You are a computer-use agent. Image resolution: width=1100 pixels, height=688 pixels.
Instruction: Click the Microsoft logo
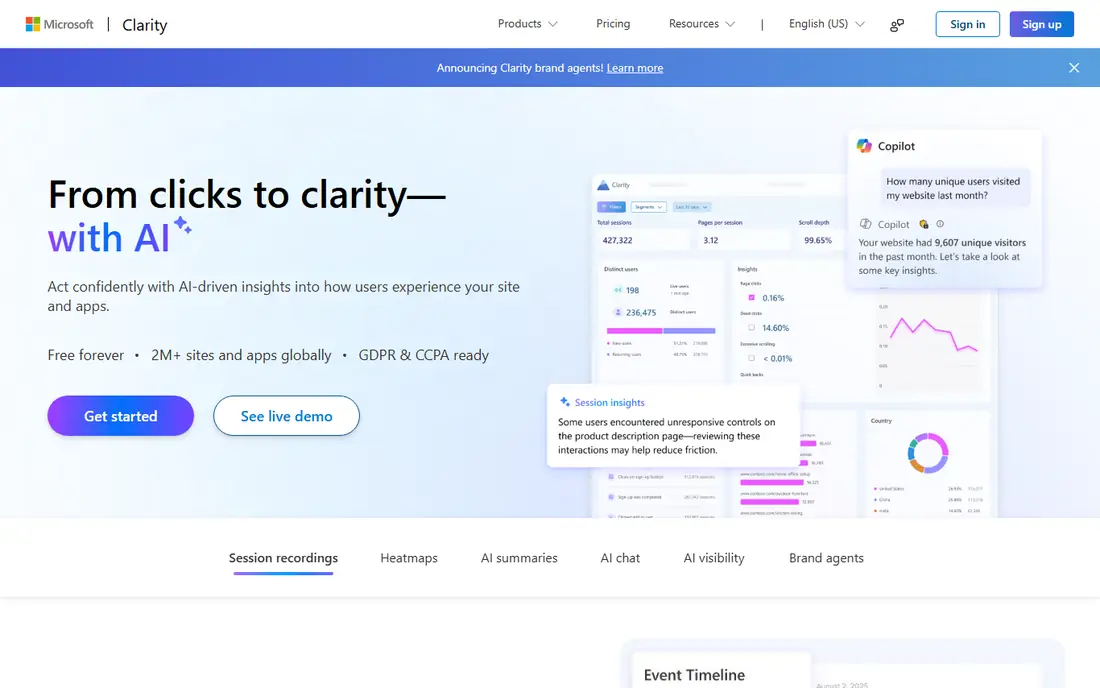coord(60,25)
